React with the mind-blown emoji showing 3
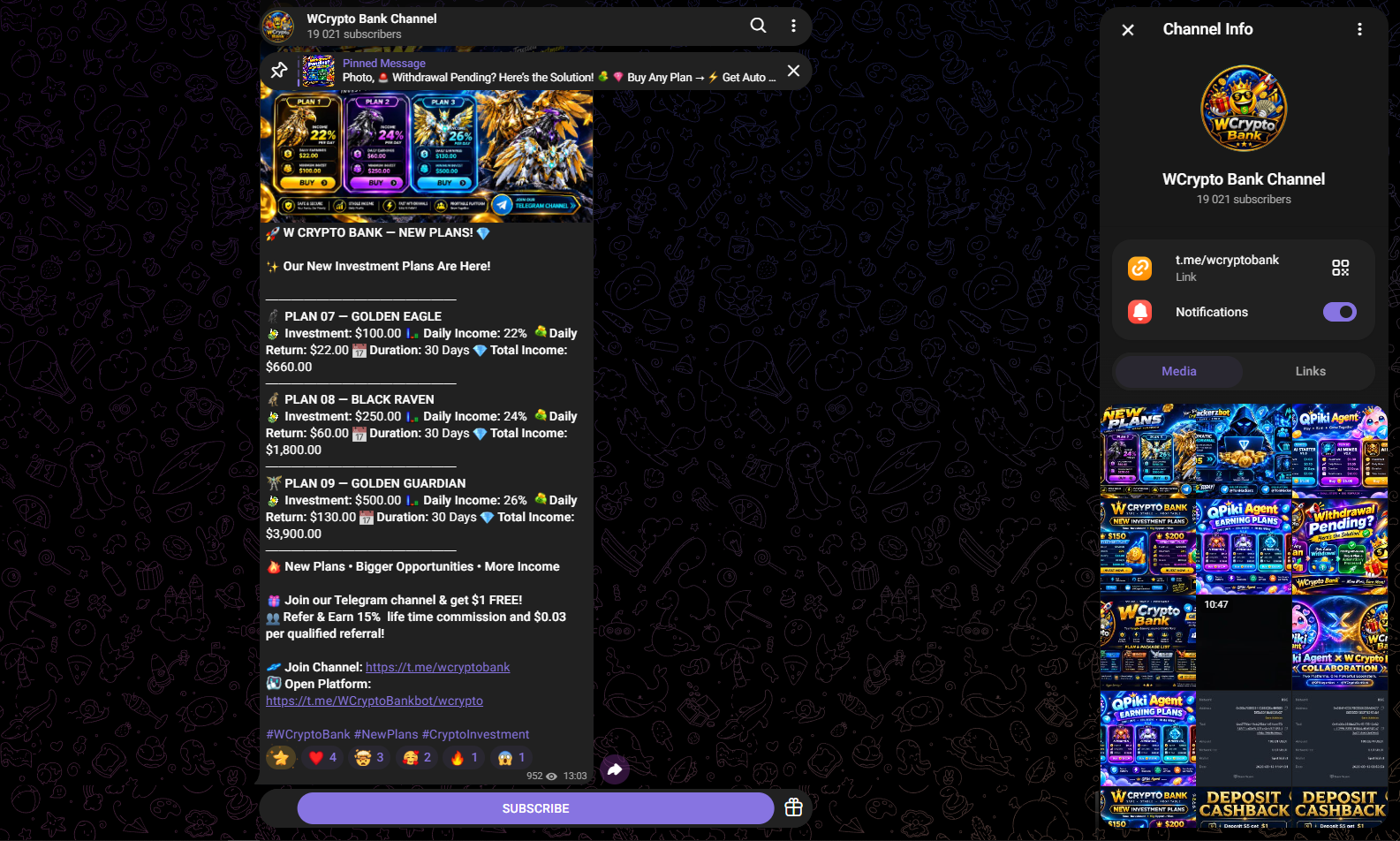 click(369, 758)
